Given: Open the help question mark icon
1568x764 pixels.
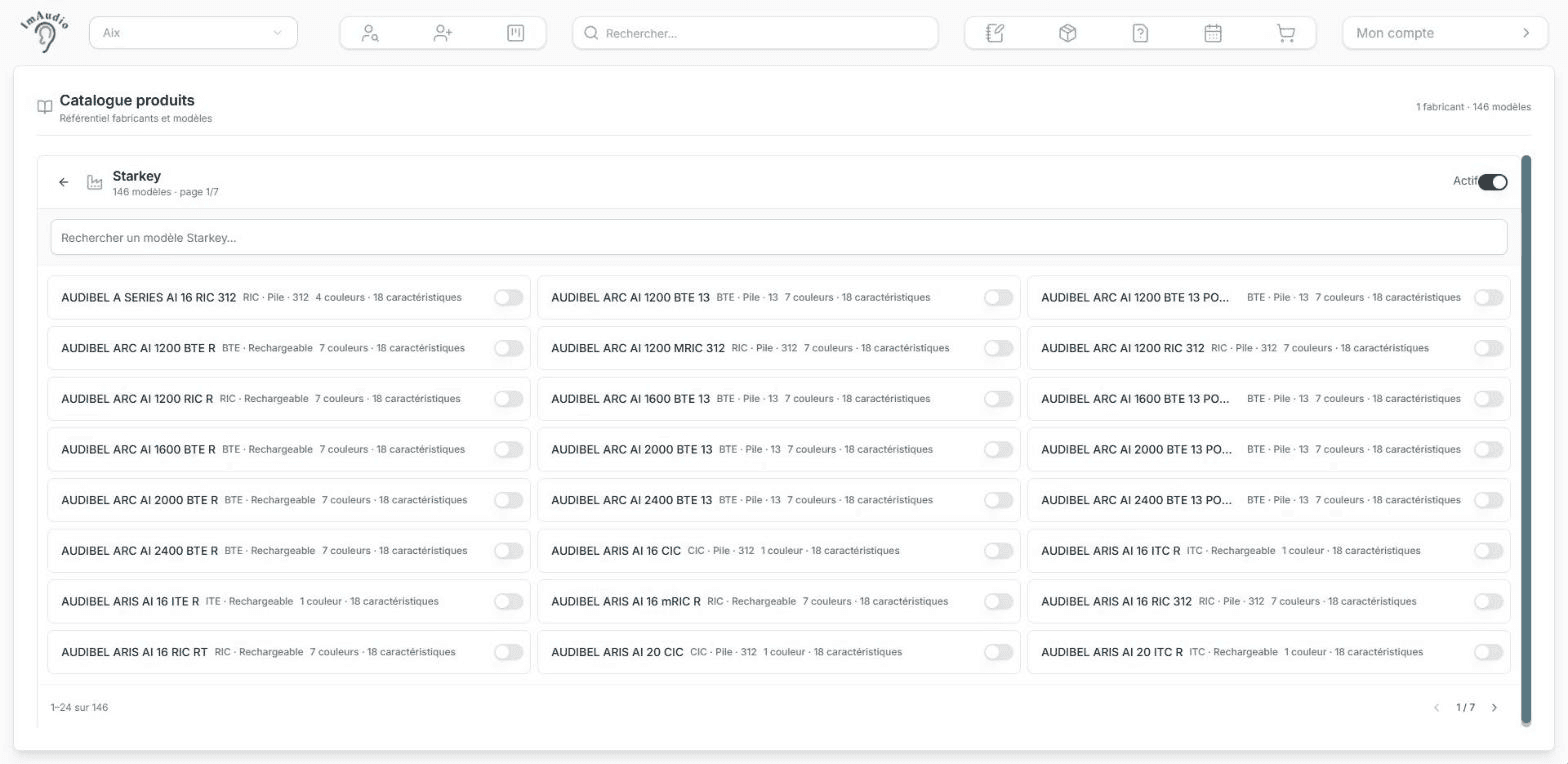Looking at the screenshot, I should click(1140, 33).
